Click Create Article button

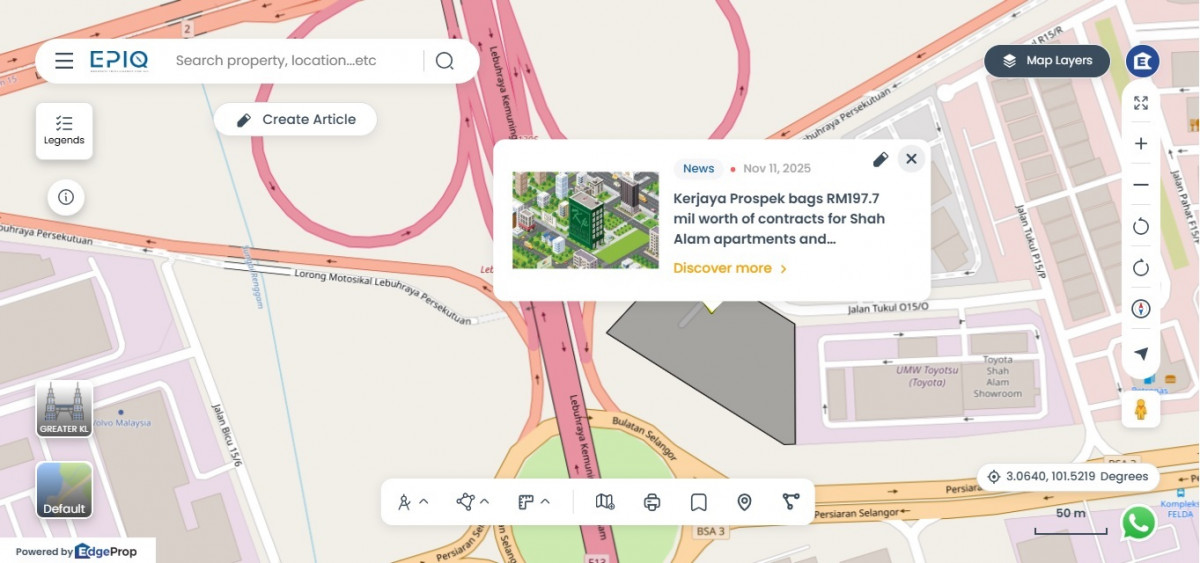coord(295,119)
